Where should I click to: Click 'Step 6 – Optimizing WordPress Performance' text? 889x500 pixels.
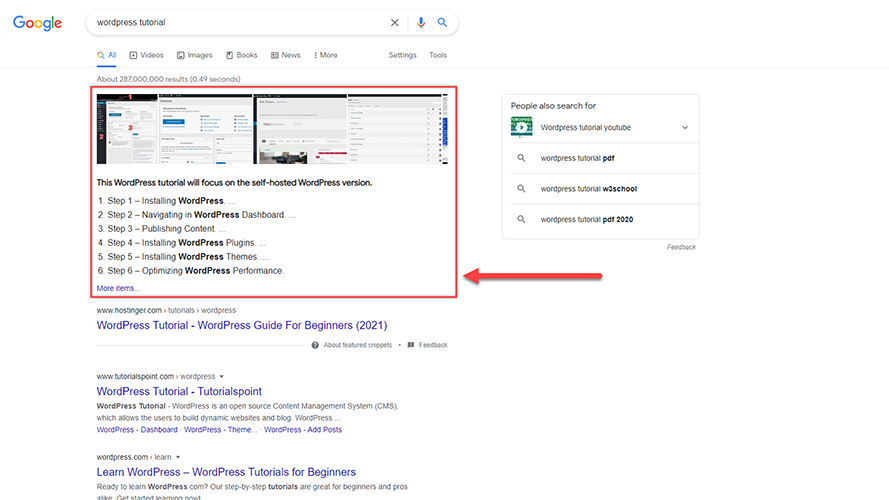point(195,271)
